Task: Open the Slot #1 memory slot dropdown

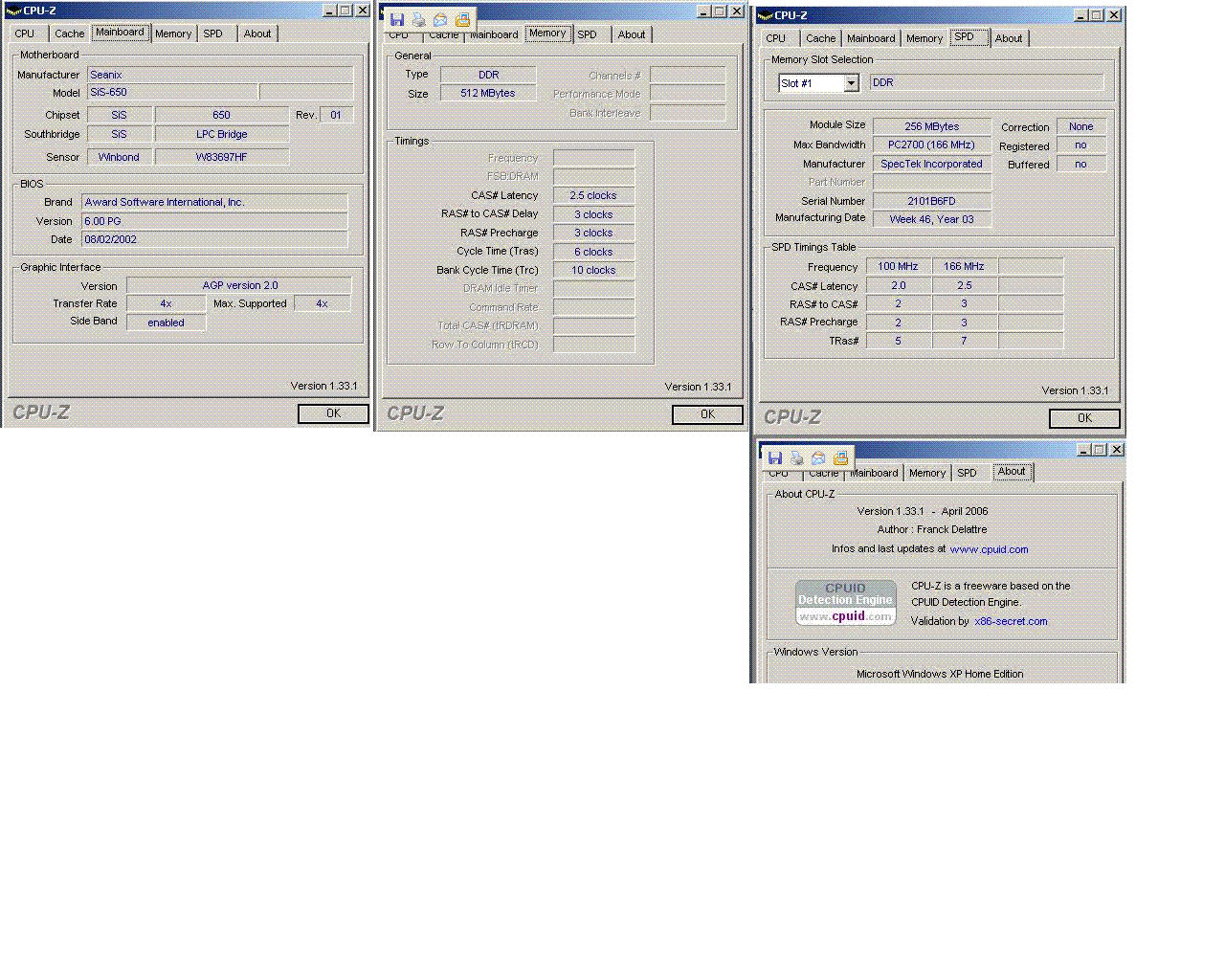Action: tap(851, 83)
